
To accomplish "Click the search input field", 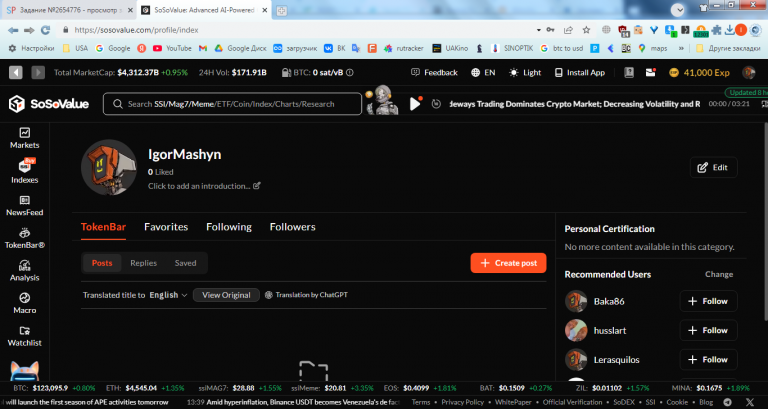I will 232,104.
